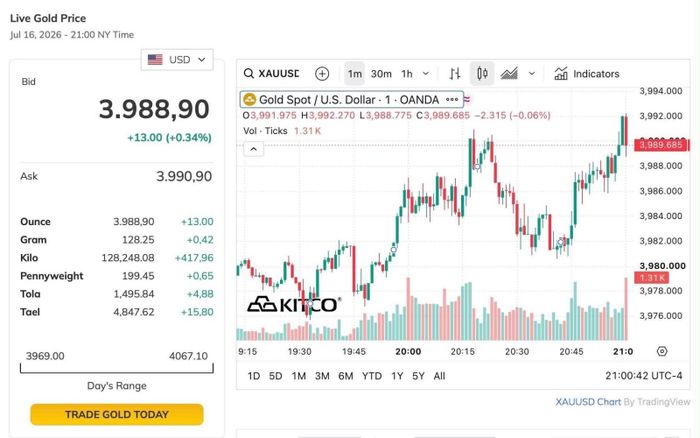The image size is (700, 438).
Task: Collapse the legend with the up chevron
Action: tap(254, 149)
